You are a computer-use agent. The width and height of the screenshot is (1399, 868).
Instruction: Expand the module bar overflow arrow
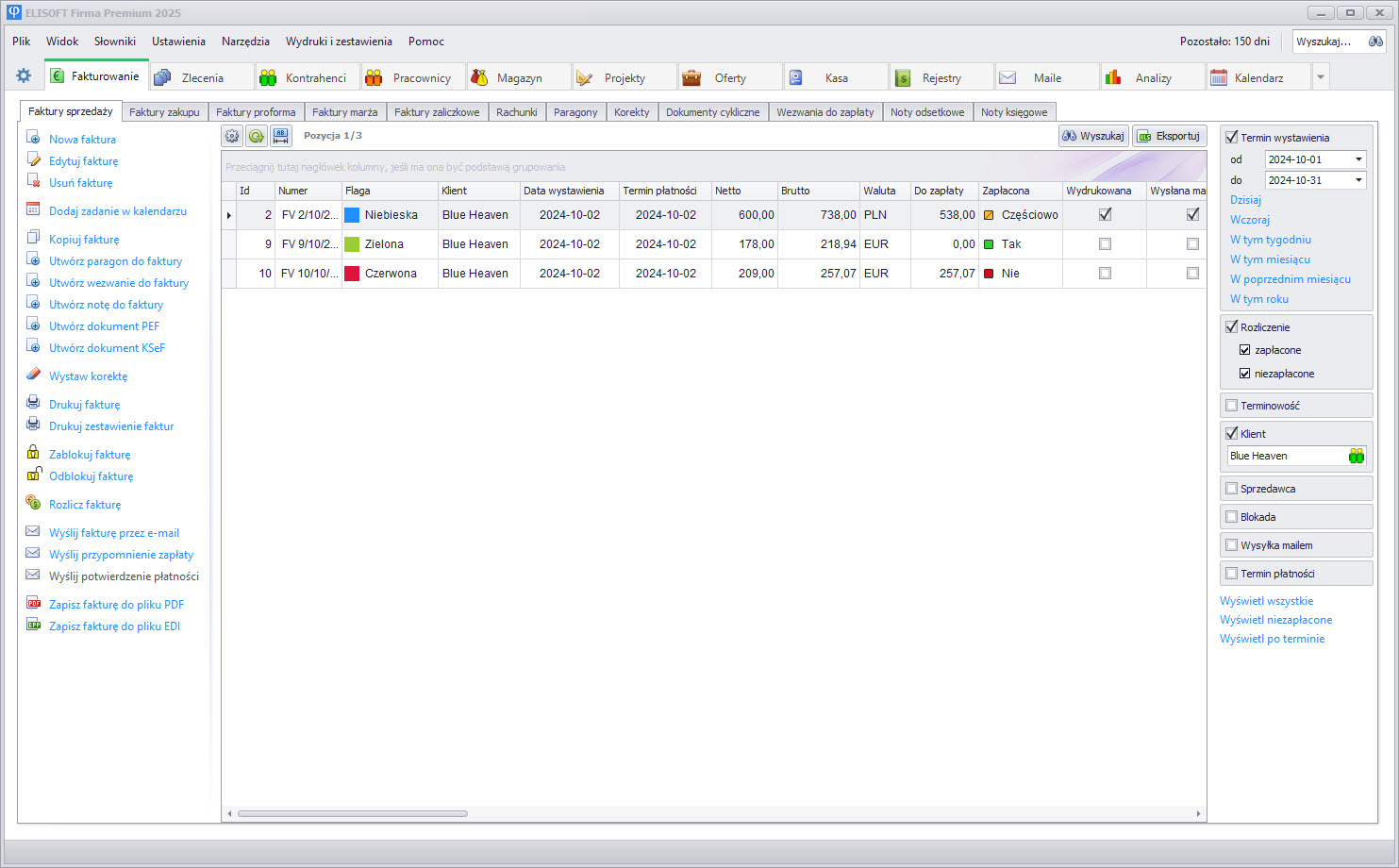pyautogui.click(x=1321, y=77)
